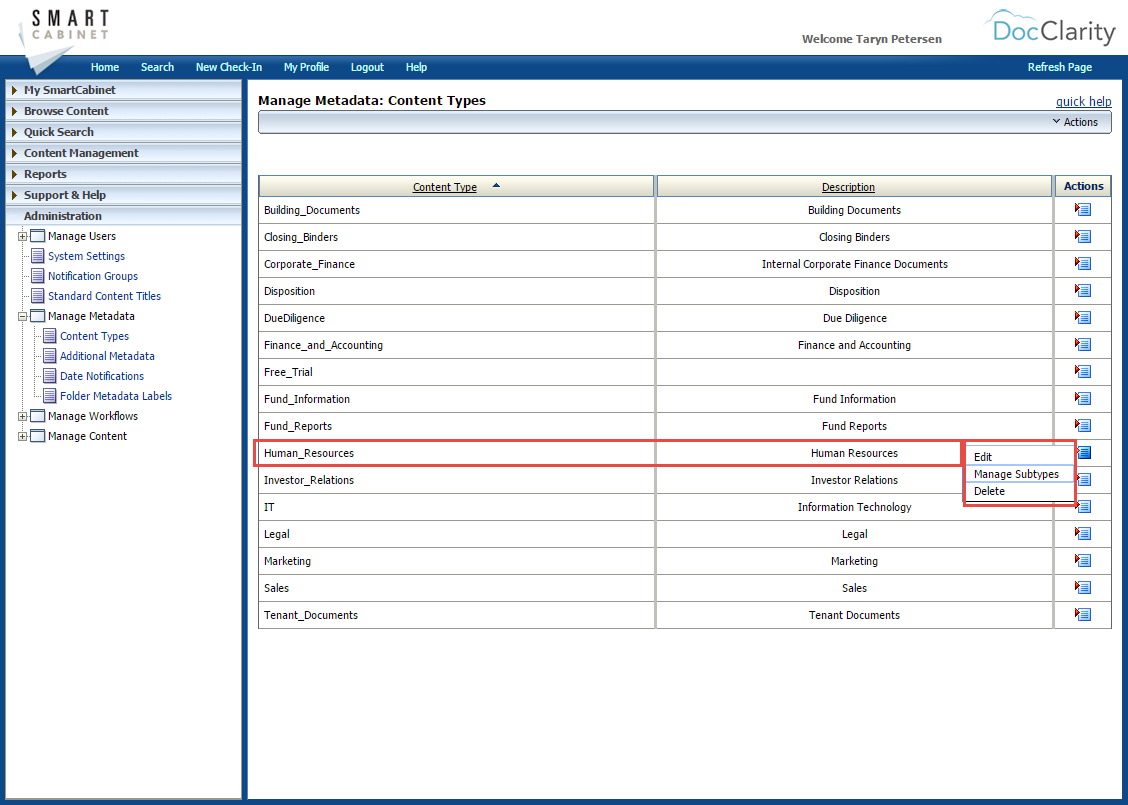Expand the My SmartCabinet panel
Viewport: 1128px width, 805px height.
click(x=124, y=90)
